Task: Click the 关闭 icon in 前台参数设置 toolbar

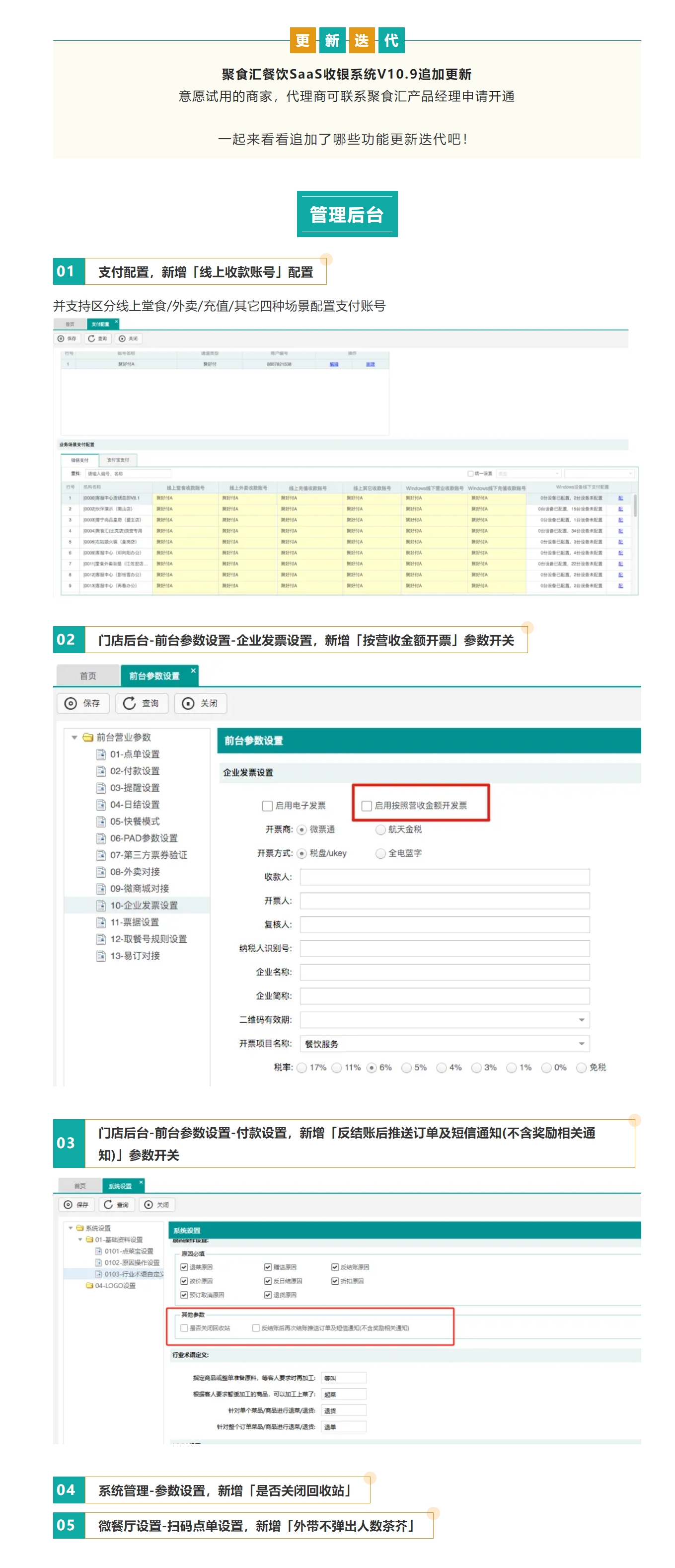Action: point(189,703)
